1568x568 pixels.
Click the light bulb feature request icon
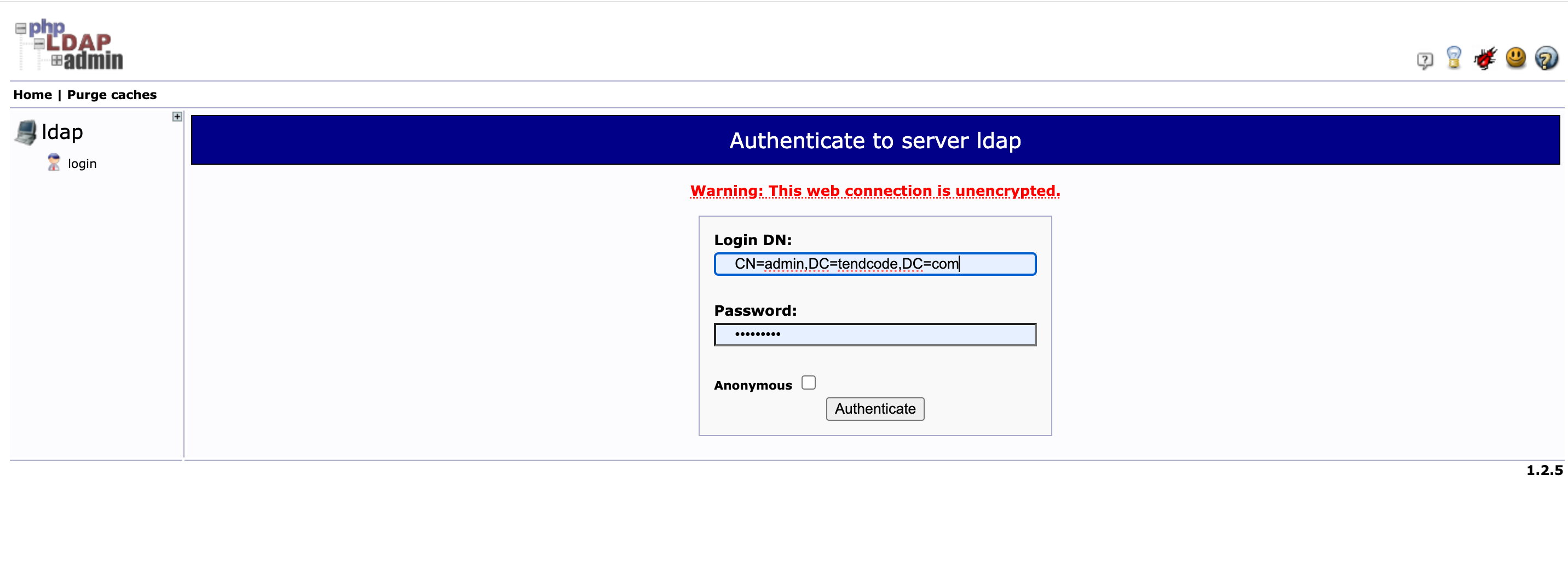click(x=1454, y=58)
